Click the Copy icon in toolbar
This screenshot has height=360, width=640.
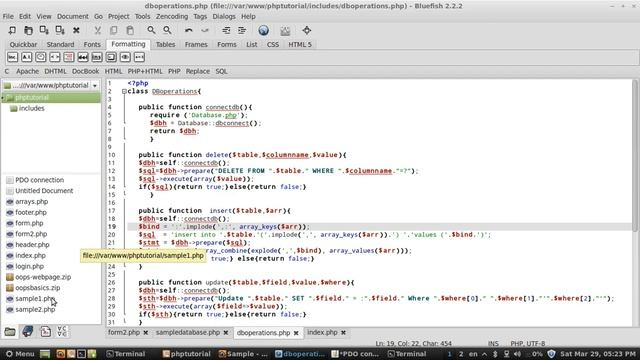113,30
